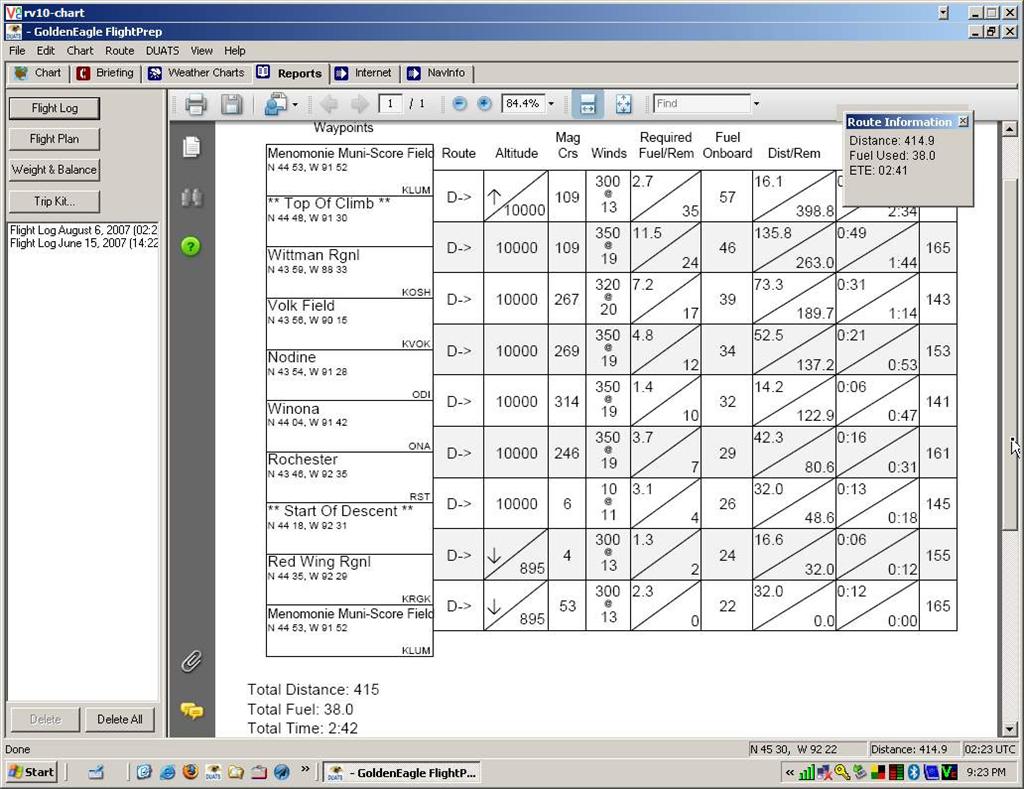Open the Chart menu

[80, 50]
